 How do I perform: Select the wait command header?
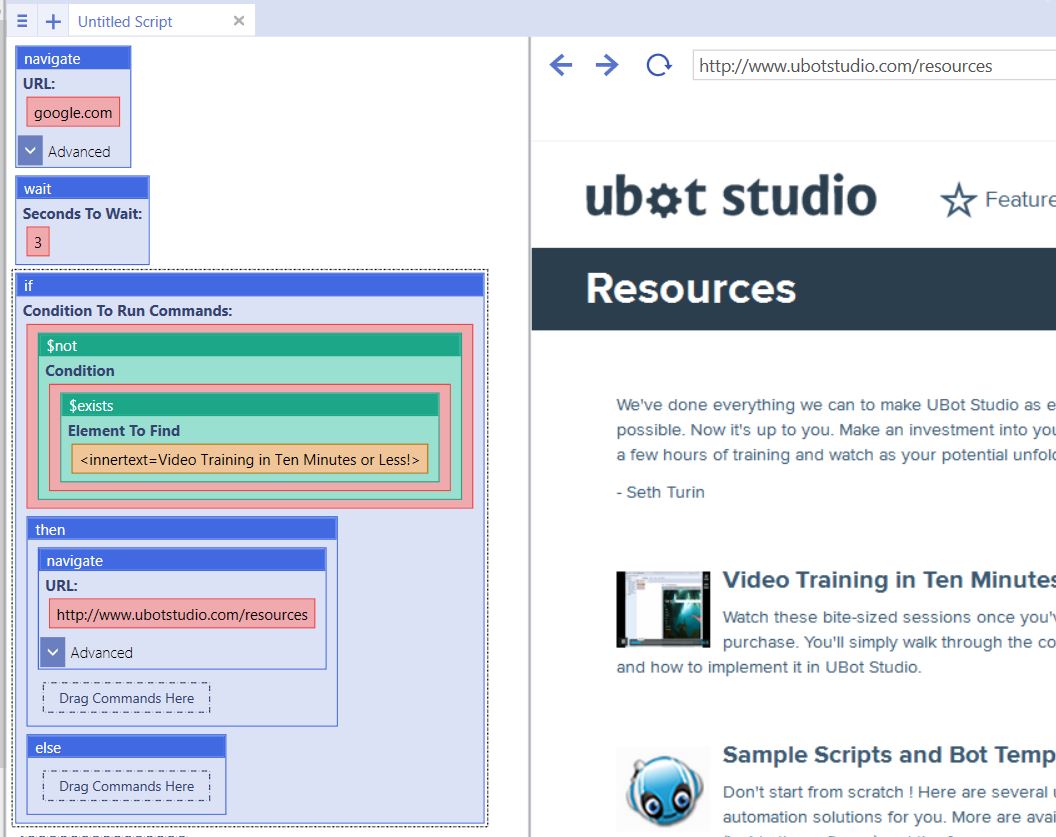click(82, 189)
